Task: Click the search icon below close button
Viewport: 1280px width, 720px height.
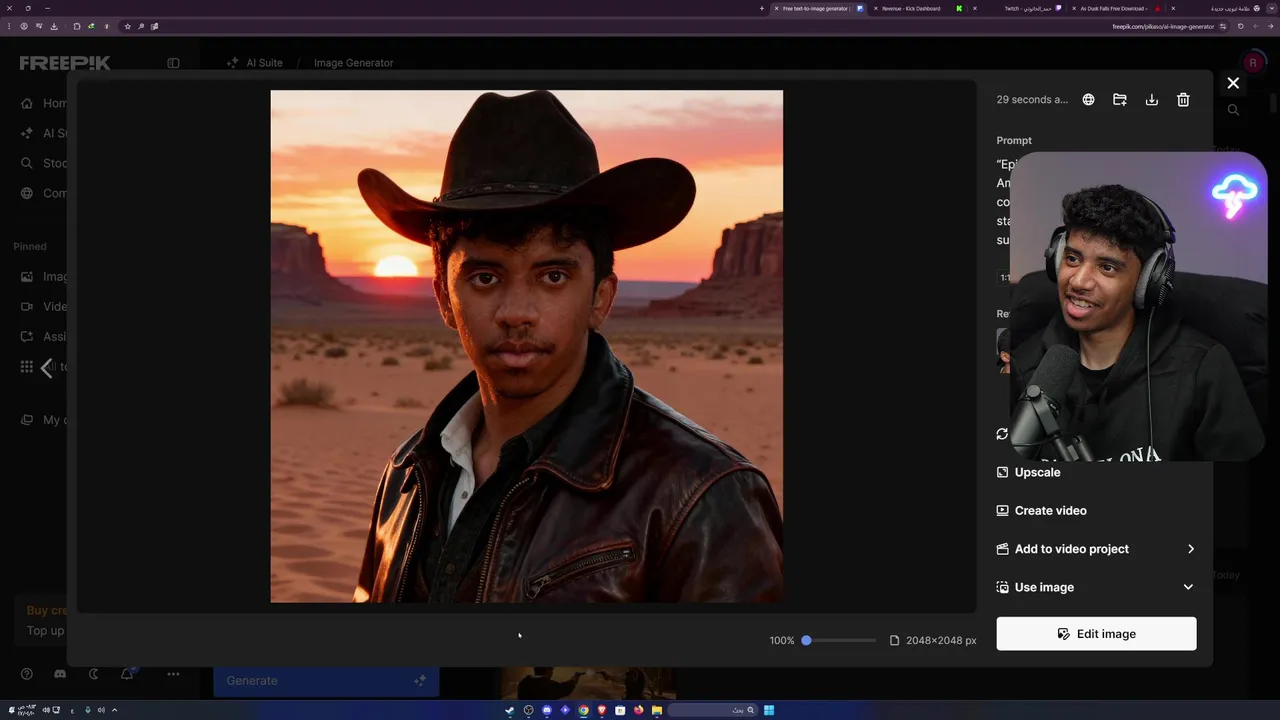Action: click(1233, 110)
